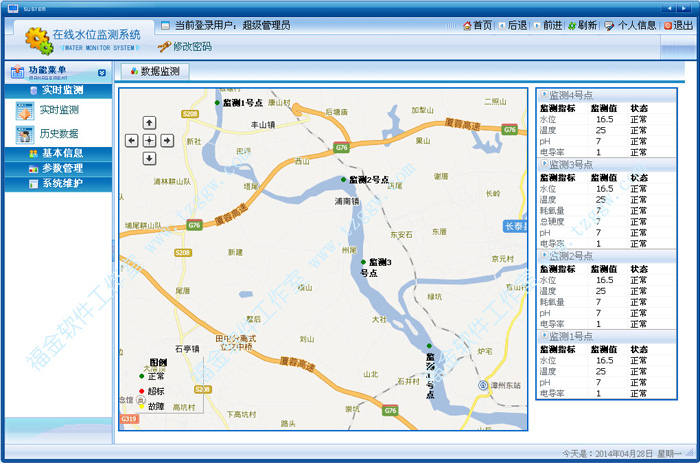
Task: Click the G76 highway badge near 西山
Action: coord(342,147)
